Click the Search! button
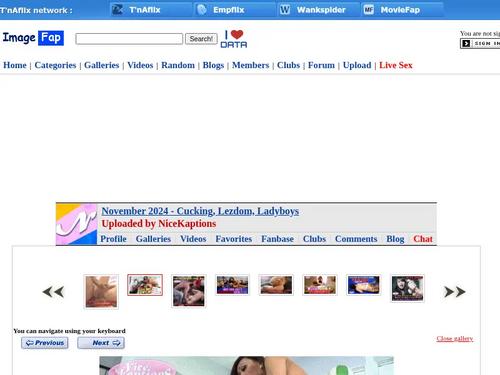500x375 pixels. click(201, 39)
